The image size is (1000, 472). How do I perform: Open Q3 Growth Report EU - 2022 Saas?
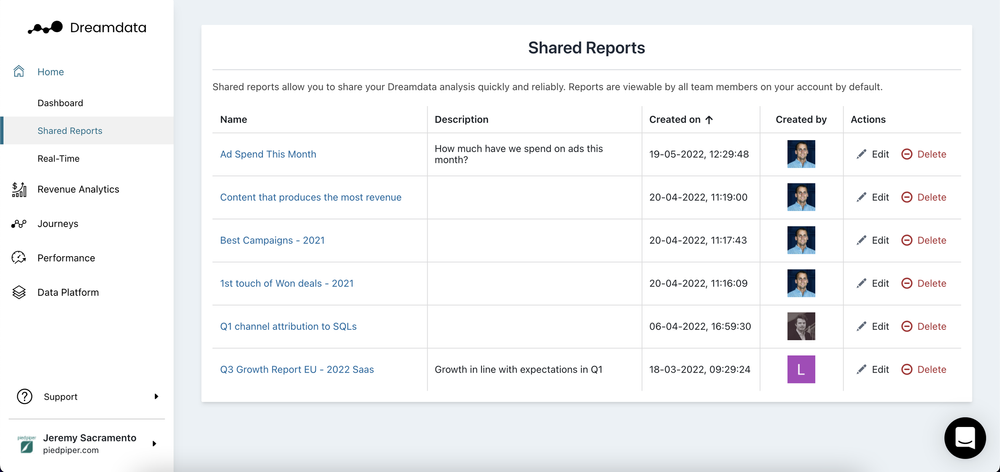click(297, 369)
